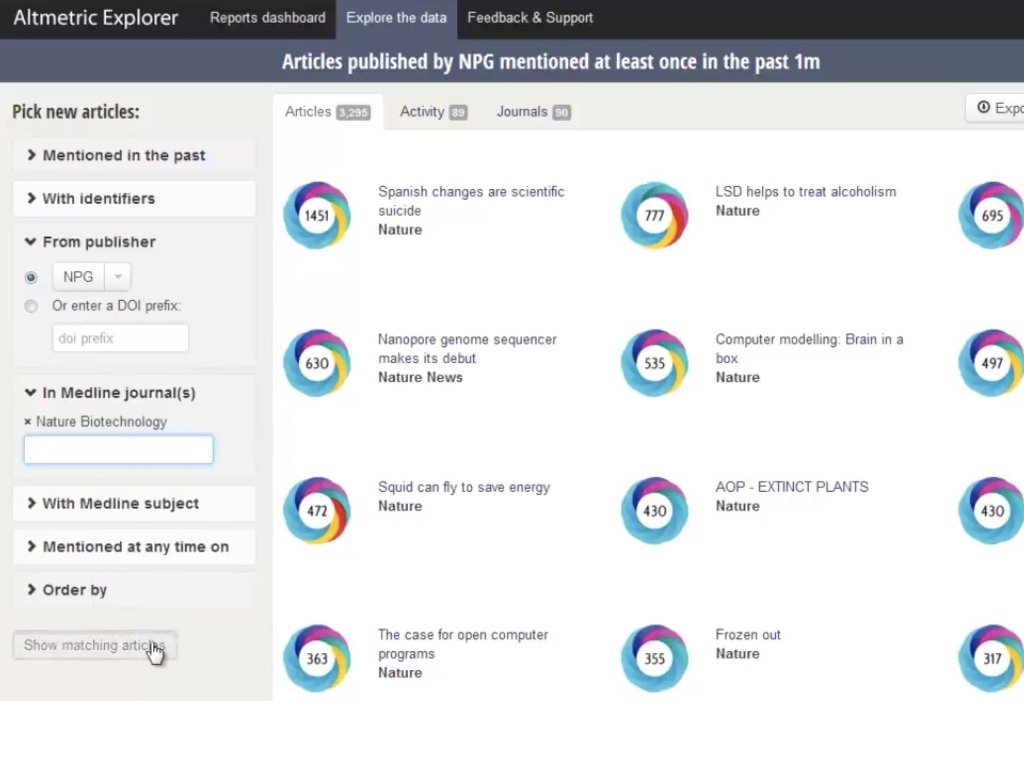Expand the With Medline subject section
The image size is (1024, 768).
(x=120, y=503)
